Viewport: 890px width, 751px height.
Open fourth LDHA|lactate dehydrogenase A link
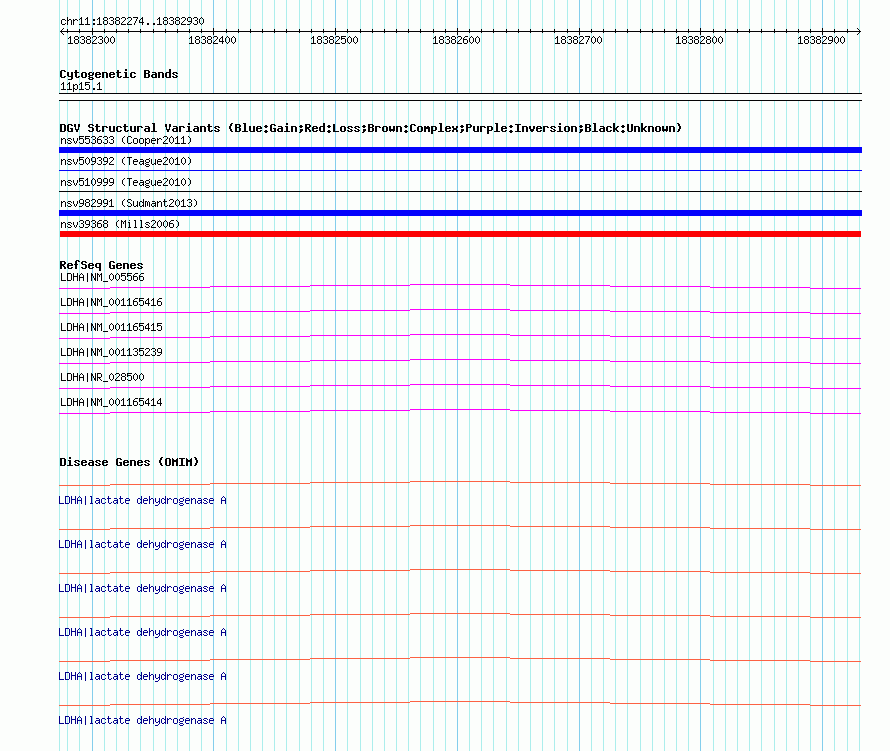coord(142,632)
